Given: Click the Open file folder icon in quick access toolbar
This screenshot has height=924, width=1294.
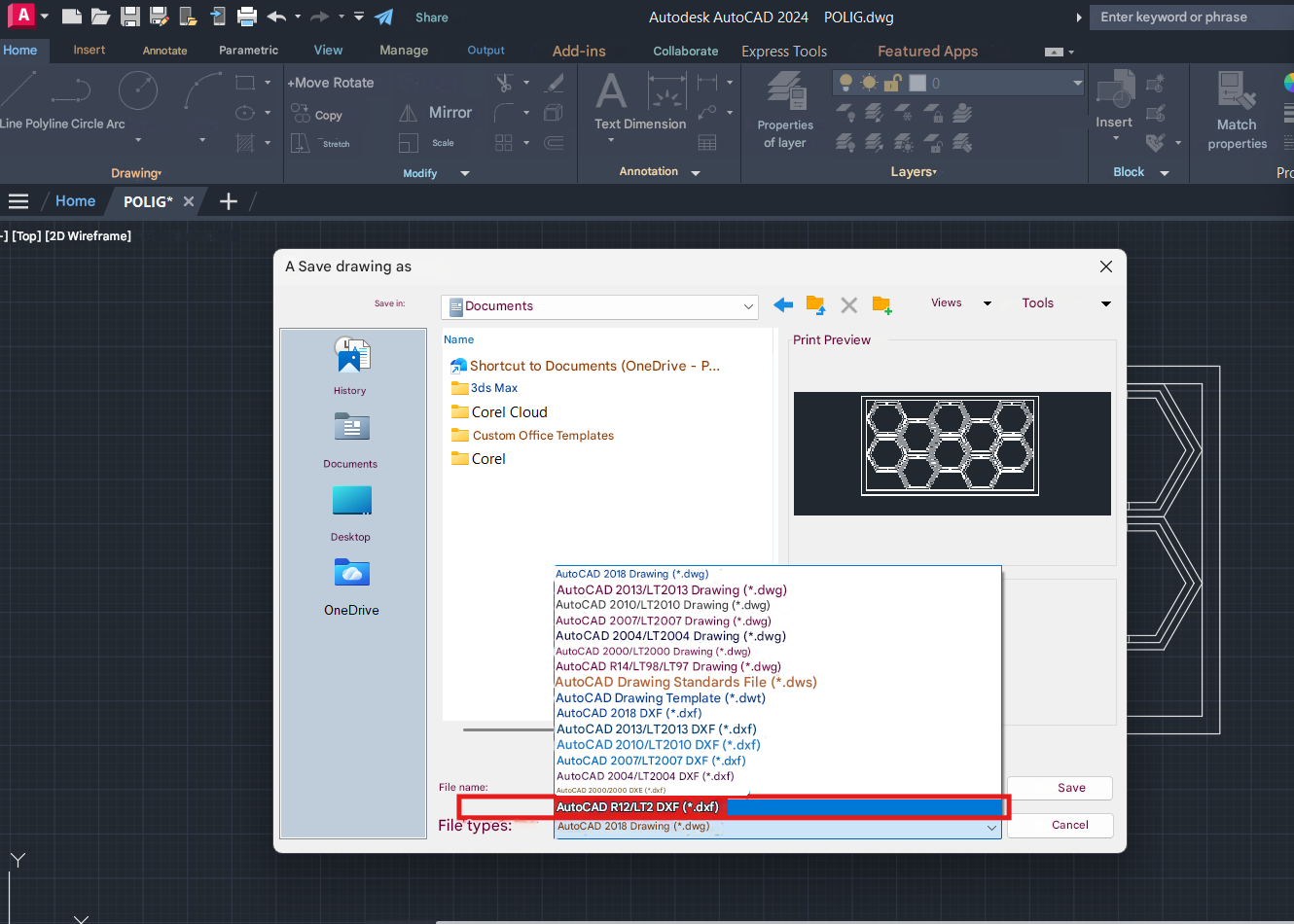Looking at the screenshot, I should 100,17.
